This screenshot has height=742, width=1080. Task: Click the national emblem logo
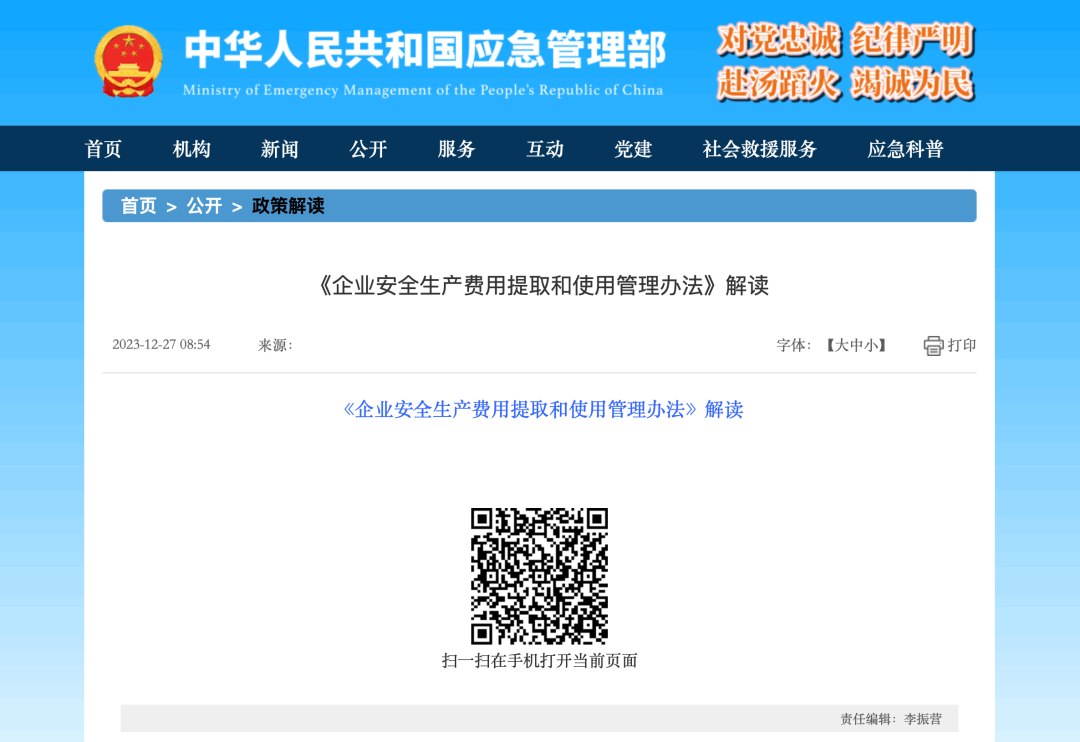[x=128, y=62]
